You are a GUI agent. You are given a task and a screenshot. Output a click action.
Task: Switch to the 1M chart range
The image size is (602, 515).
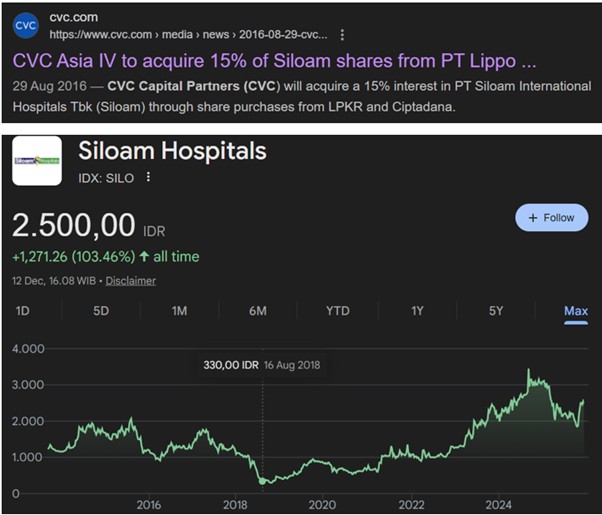pos(179,311)
